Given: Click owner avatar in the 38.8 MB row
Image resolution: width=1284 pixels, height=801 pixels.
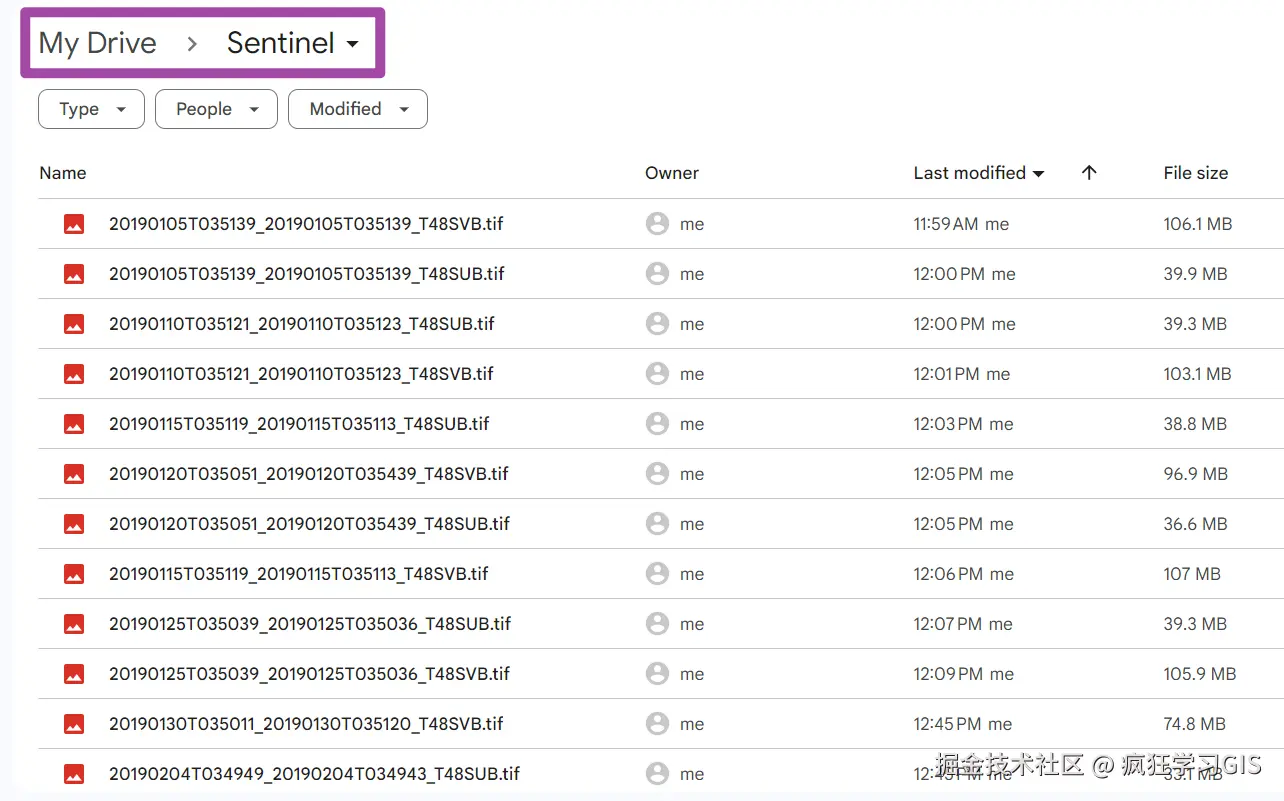Looking at the screenshot, I should pos(657,424).
